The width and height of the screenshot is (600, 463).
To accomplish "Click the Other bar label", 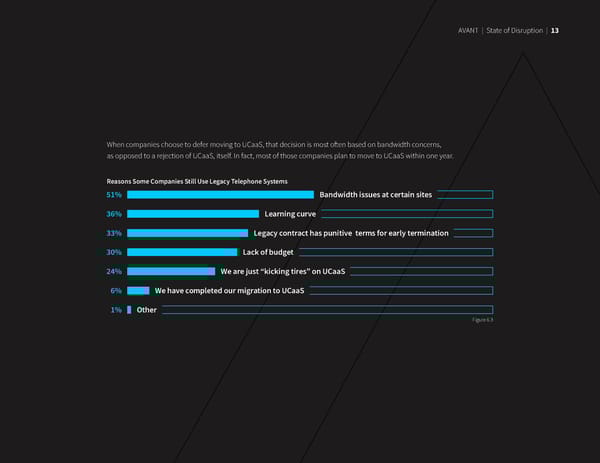I will point(146,310).
